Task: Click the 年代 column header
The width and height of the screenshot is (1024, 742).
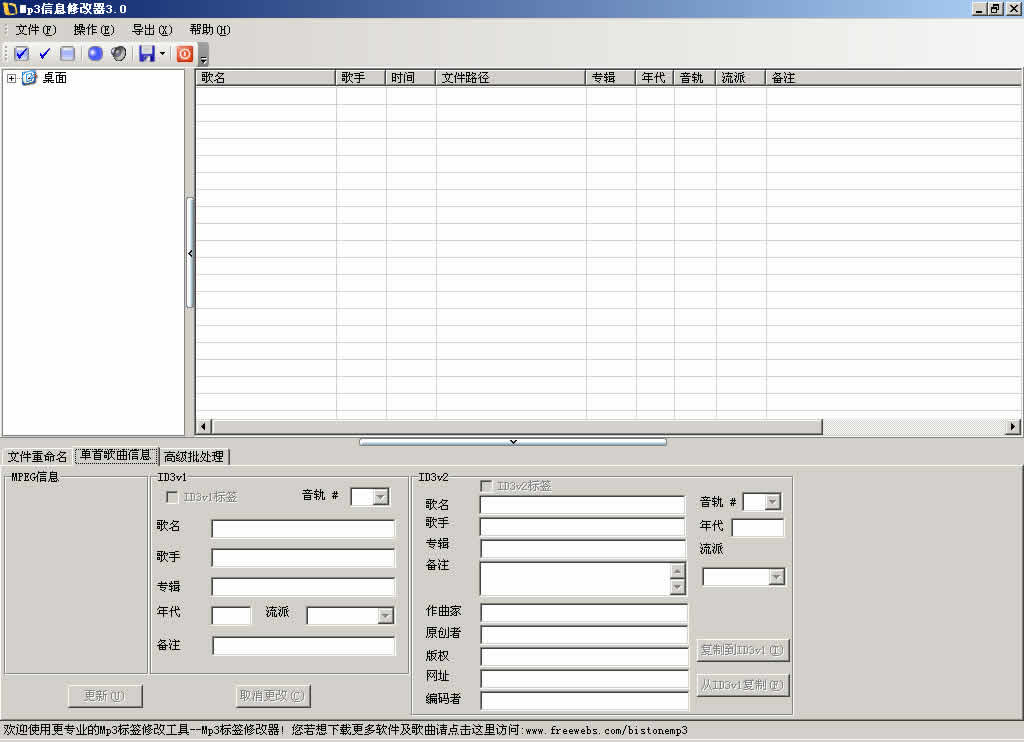Action: tap(655, 78)
